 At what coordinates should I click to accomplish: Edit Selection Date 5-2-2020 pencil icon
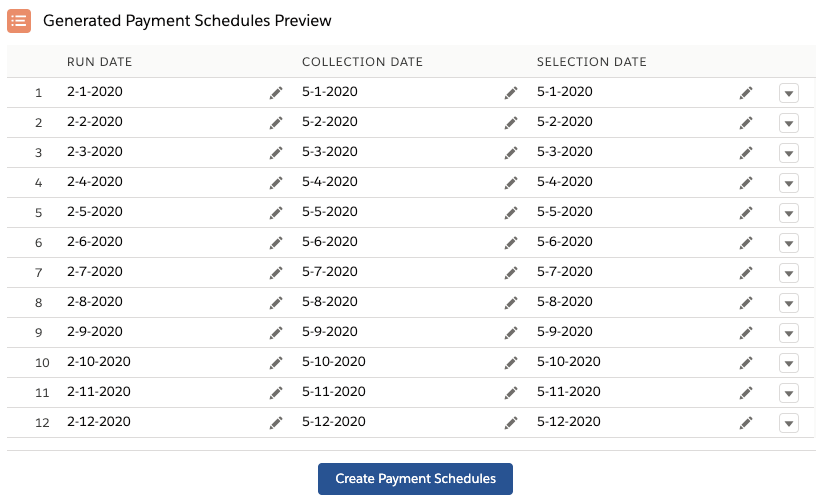pyautogui.click(x=746, y=123)
